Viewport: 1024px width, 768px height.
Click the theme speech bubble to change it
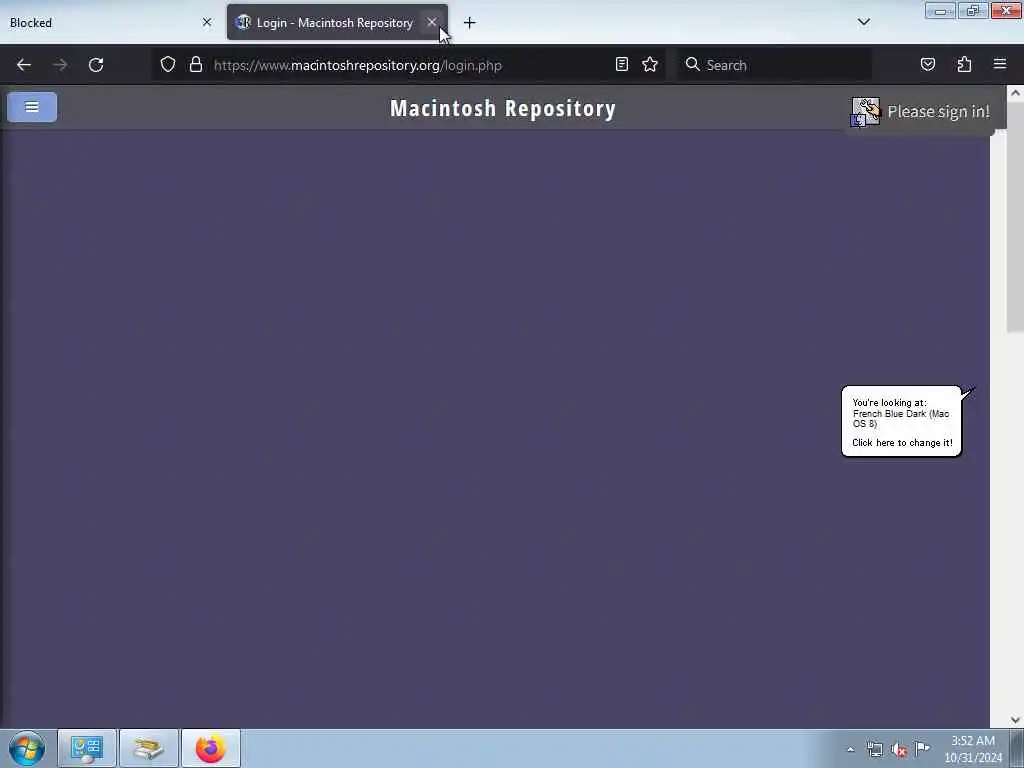(x=901, y=421)
